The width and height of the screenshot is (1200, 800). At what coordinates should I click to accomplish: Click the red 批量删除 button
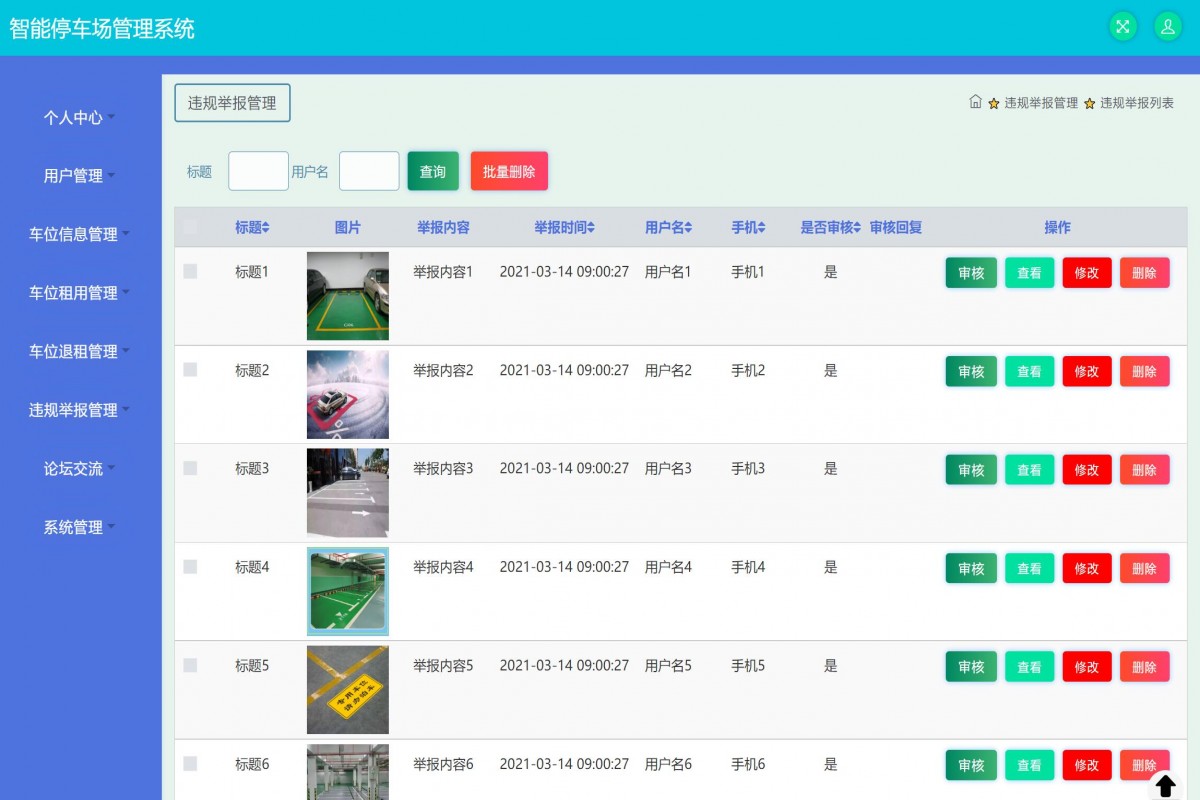pos(509,170)
